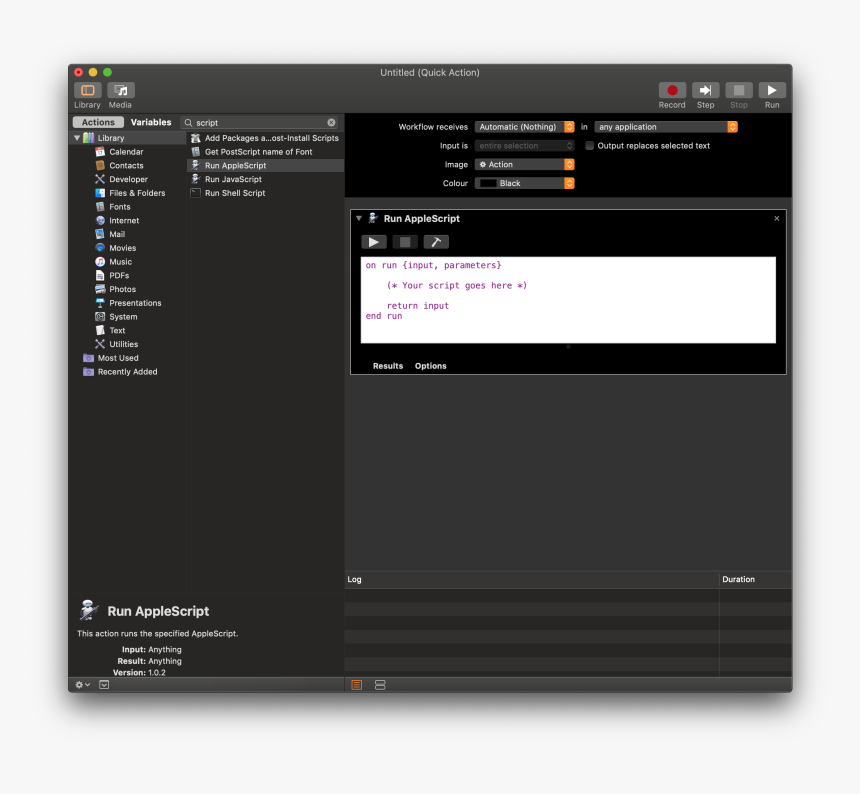Select the Files & Folders category
The image size is (860, 794).
click(137, 193)
